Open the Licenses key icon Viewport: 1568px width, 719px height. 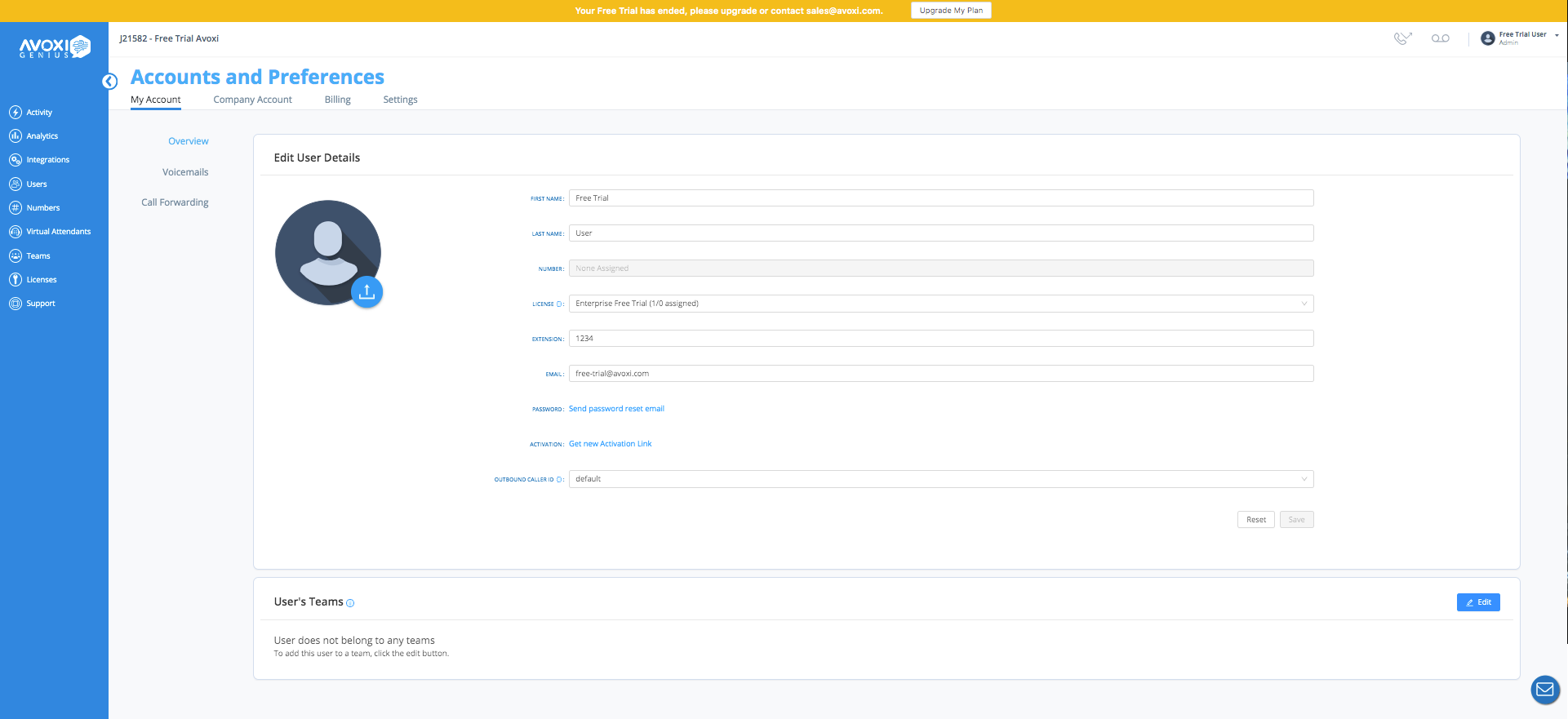click(x=16, y=280)
